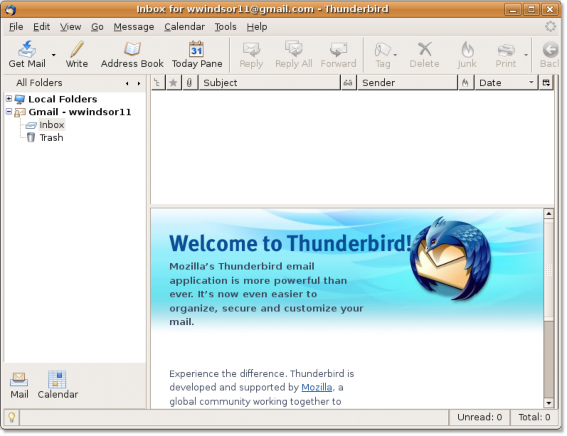567x436 pixels.
Task: Click the Get Mail toolbar icon
Action: coord(27,54)
